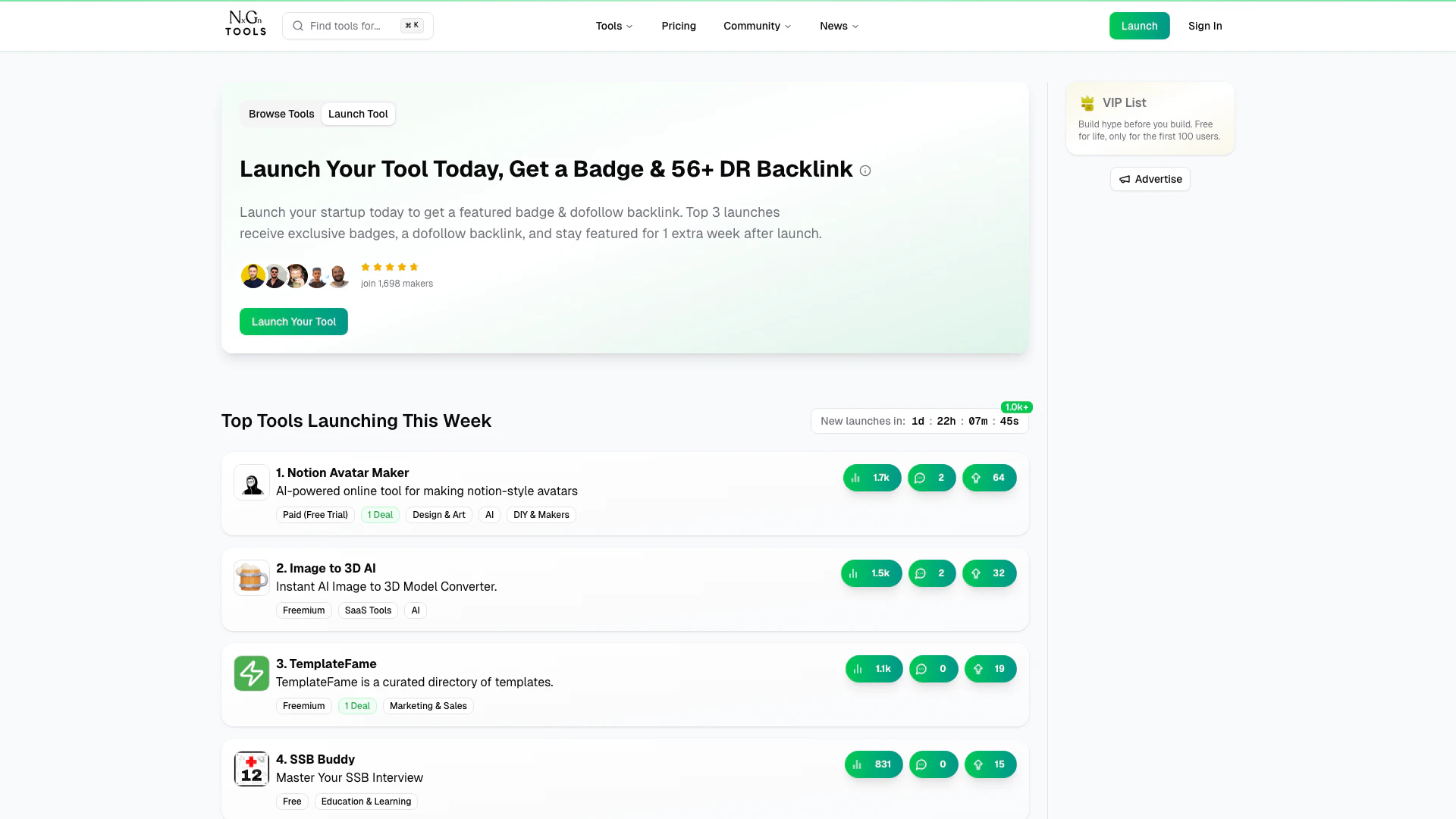Switch to the Browse Tools tab
This screenshot has width=1456, height=819.
281,114
